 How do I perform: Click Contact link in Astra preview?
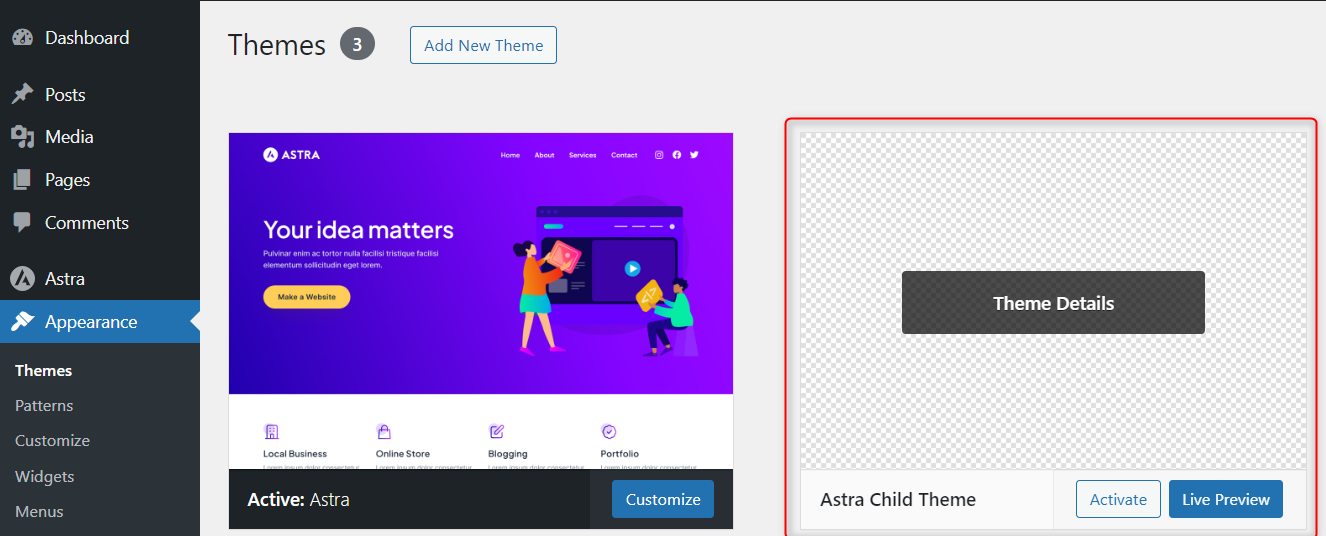coord(624,155)
